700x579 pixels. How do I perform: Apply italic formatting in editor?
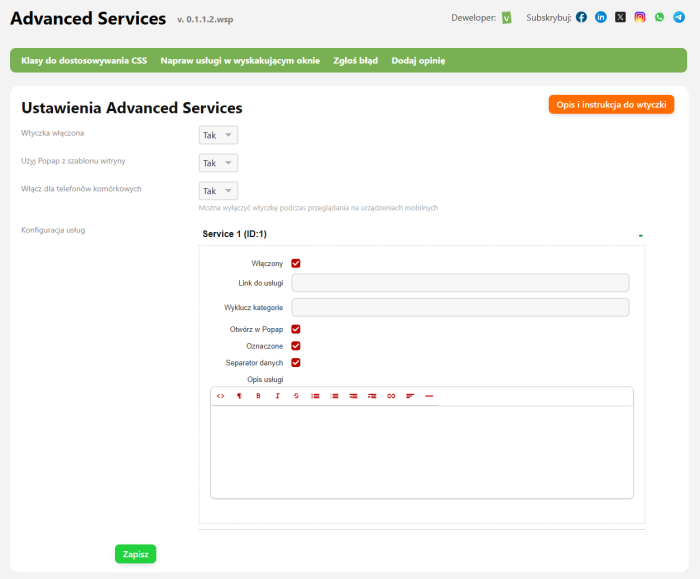tap(277, 396)
